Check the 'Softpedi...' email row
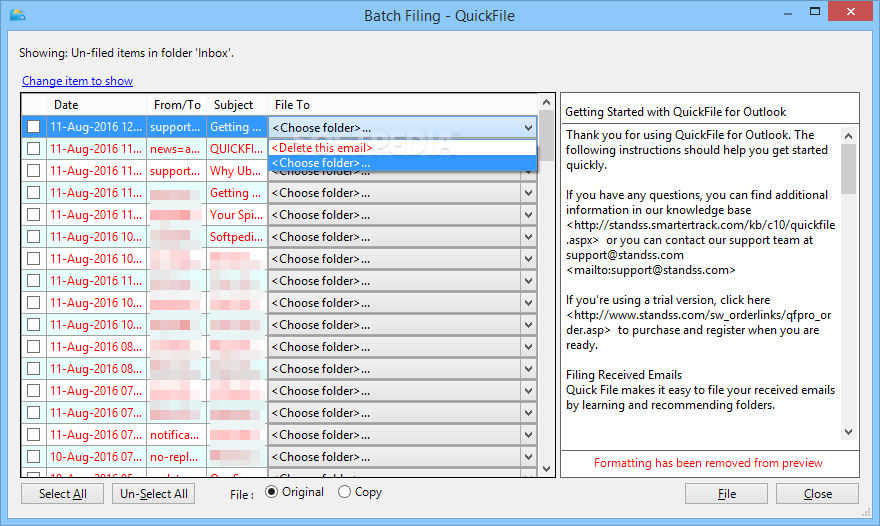The image size is (880, 526). [34, 237]
